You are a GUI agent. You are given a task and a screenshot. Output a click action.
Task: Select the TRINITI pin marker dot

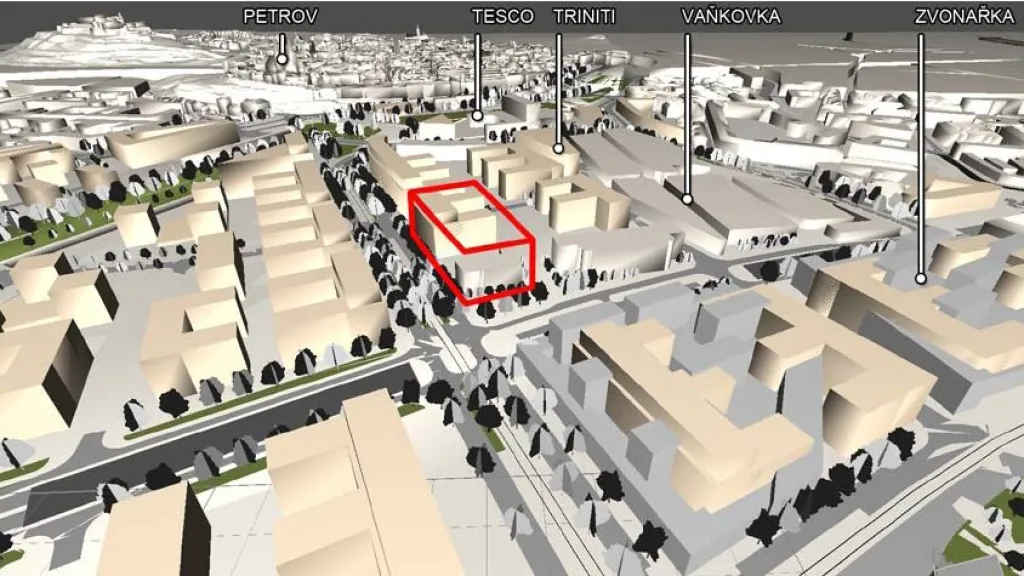click(x=559, y=150)
